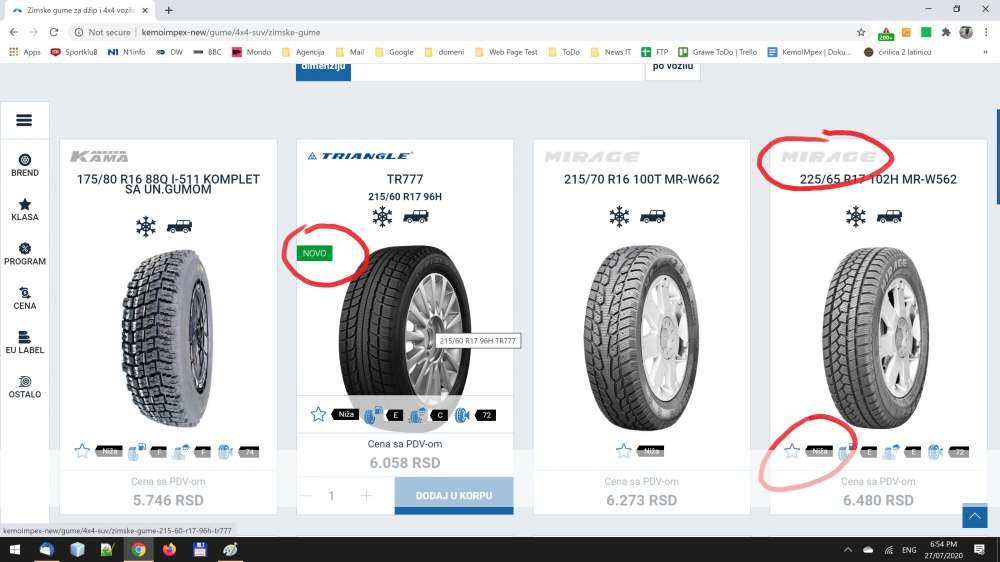Click the Kama brand logo
Screen dimensions: 1000x562
click(x=99, y=156)
